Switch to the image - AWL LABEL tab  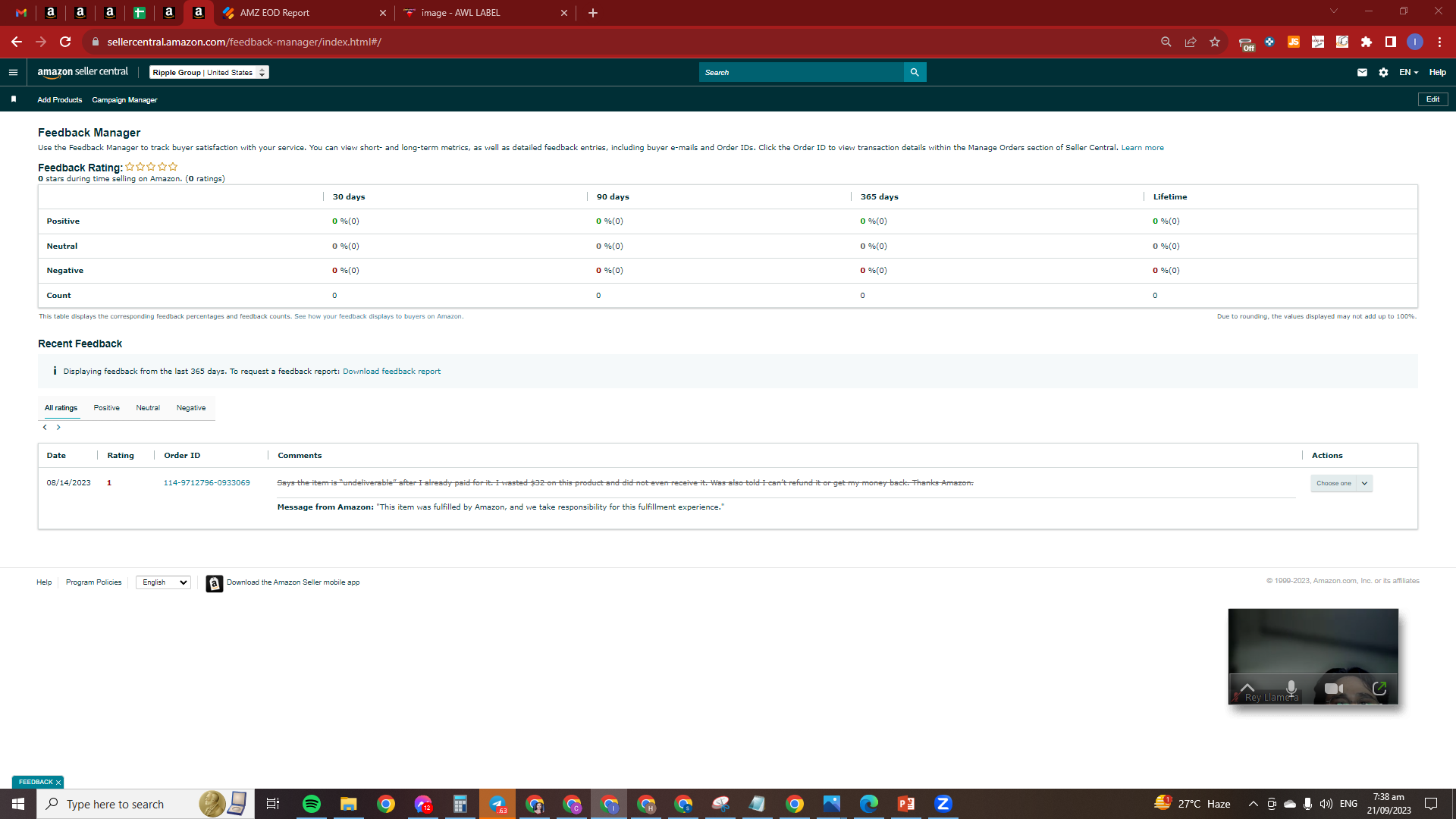click(x=485, y=13)
